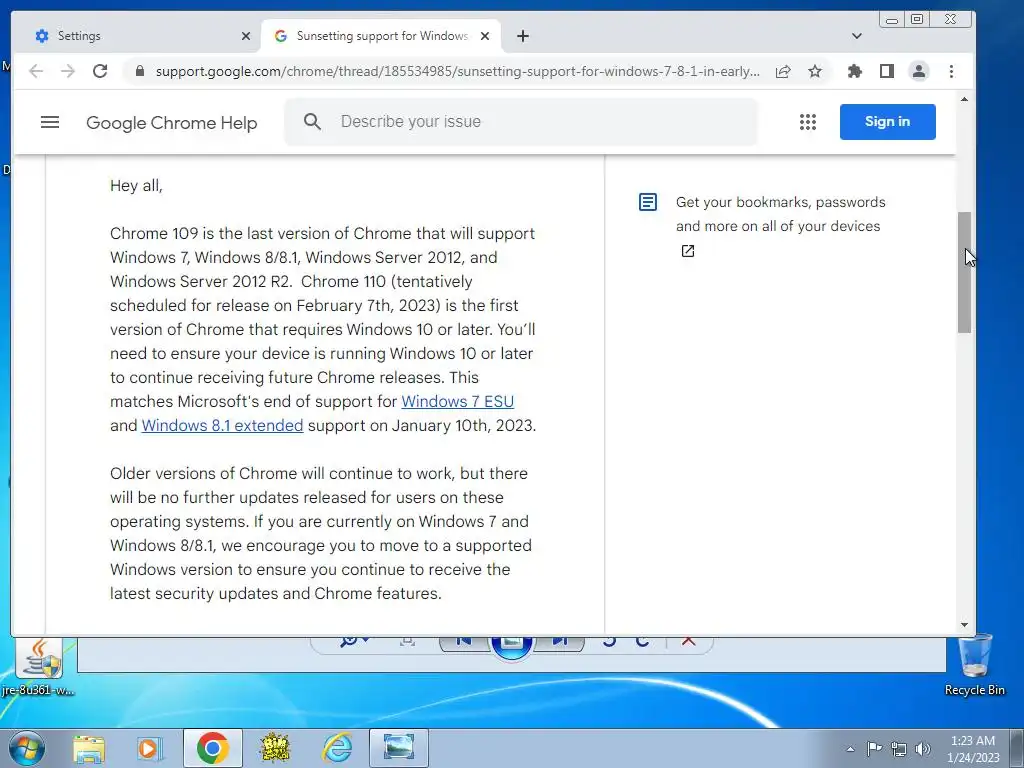Viewport: 1024px width, 768px height.
Task: Go forward with the forward arrow
Action: pos(68,71)
